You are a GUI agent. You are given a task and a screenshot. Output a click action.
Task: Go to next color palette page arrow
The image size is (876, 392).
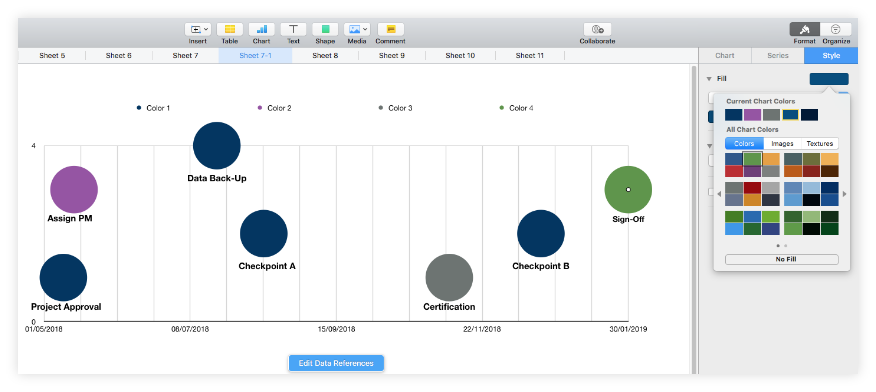pos(844,194)
